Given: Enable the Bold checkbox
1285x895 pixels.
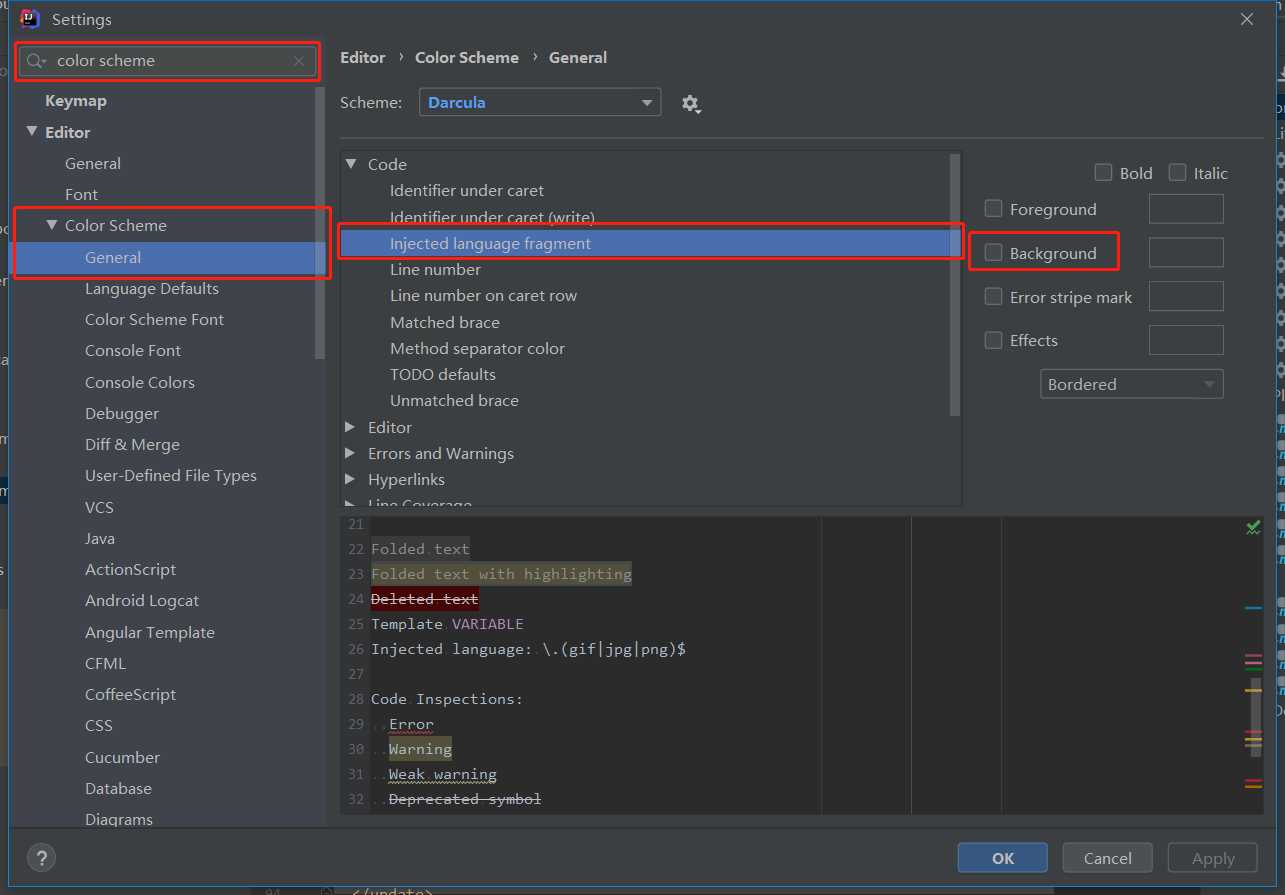Looking at the screenshot, I should tap(1103, 172).
